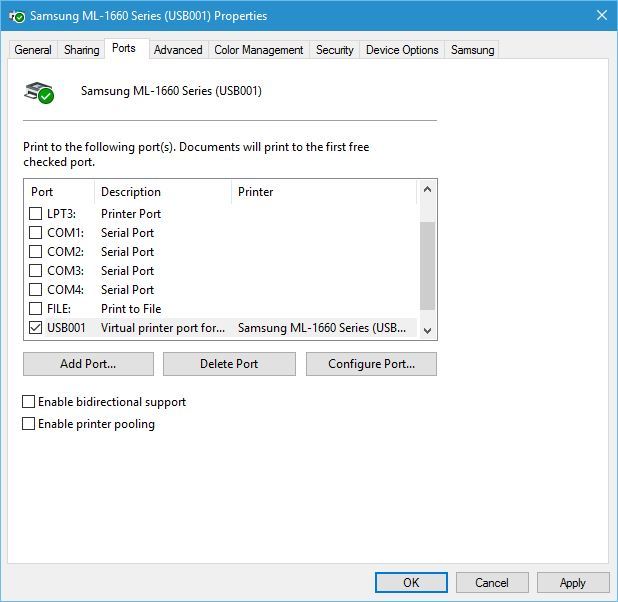This screenshot has width=618, height=602.
Task: Click the 'FILE:' port name text
Action: (x=59, y=308)
